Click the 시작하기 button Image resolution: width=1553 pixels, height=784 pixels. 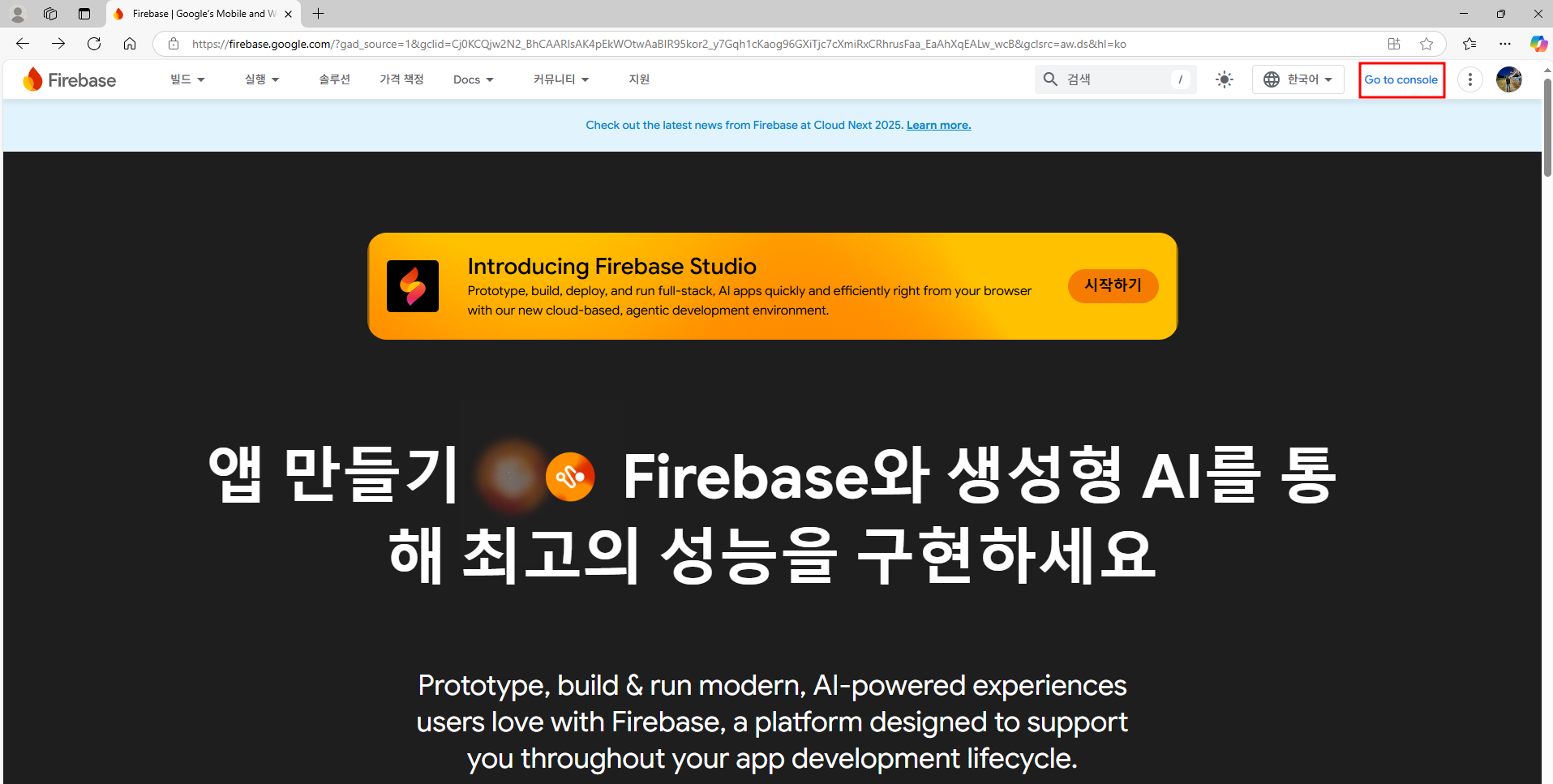click(1113, 285)
